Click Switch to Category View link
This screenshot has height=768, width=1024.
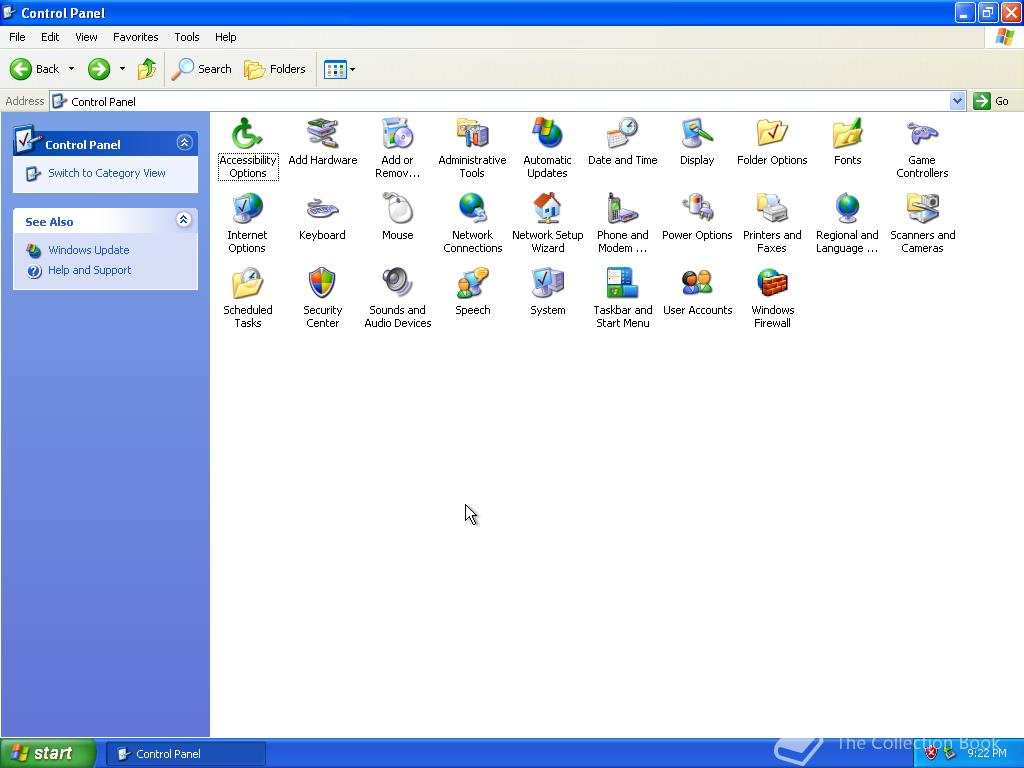(x=106, y=173)
